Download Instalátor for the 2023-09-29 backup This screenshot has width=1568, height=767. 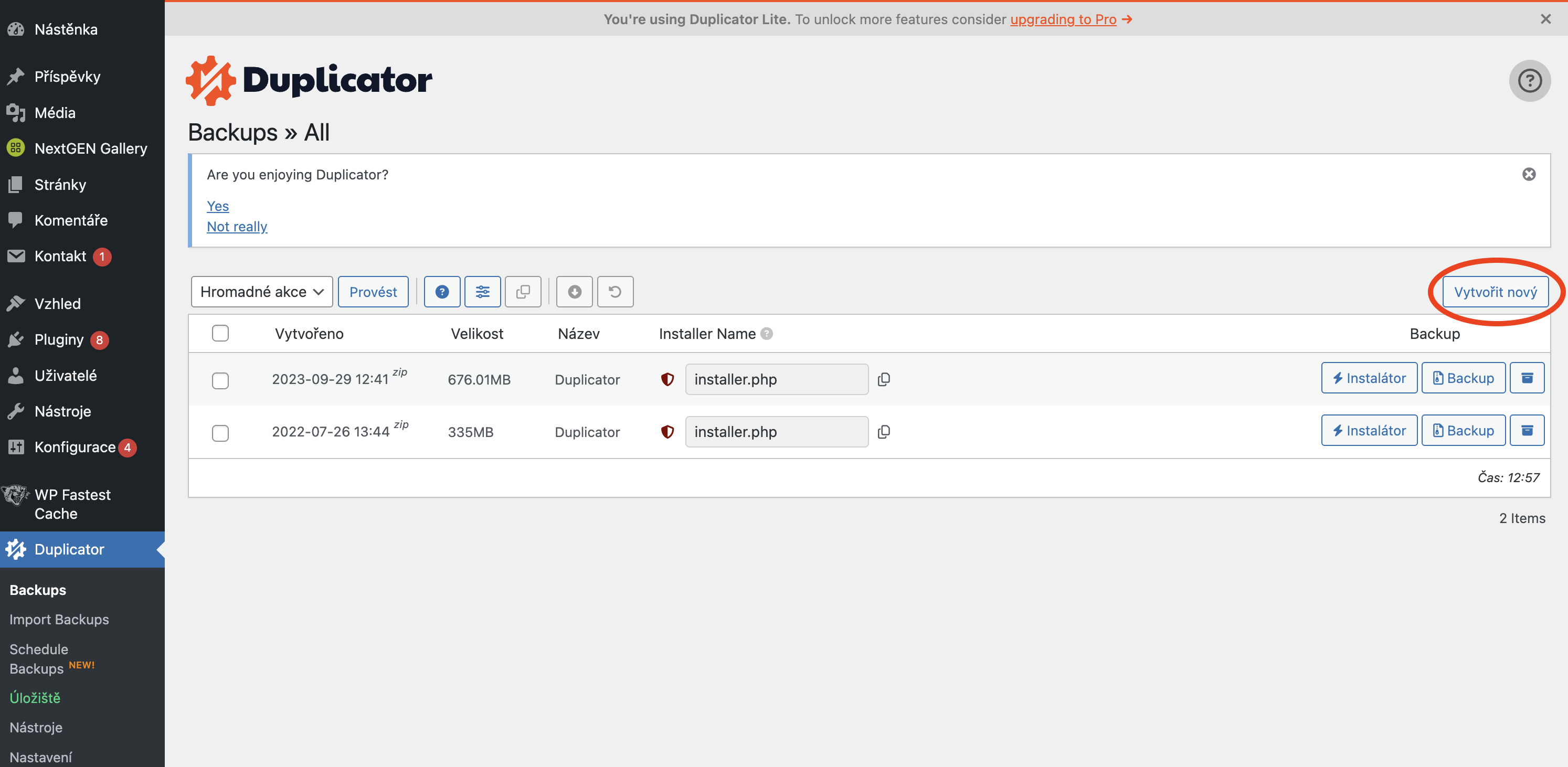coord(1369,379)
